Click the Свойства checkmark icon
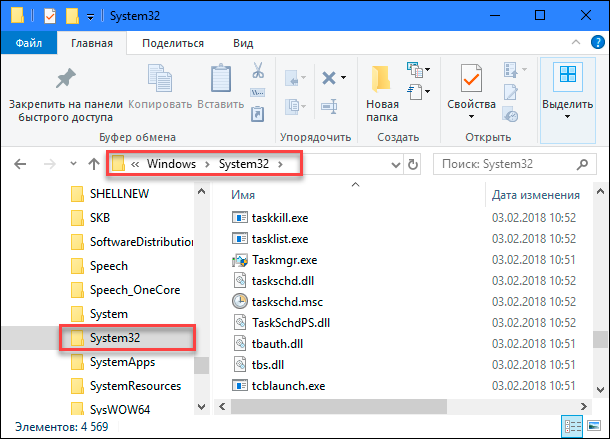This screenshot has height=439, width=610. point(471,78)
